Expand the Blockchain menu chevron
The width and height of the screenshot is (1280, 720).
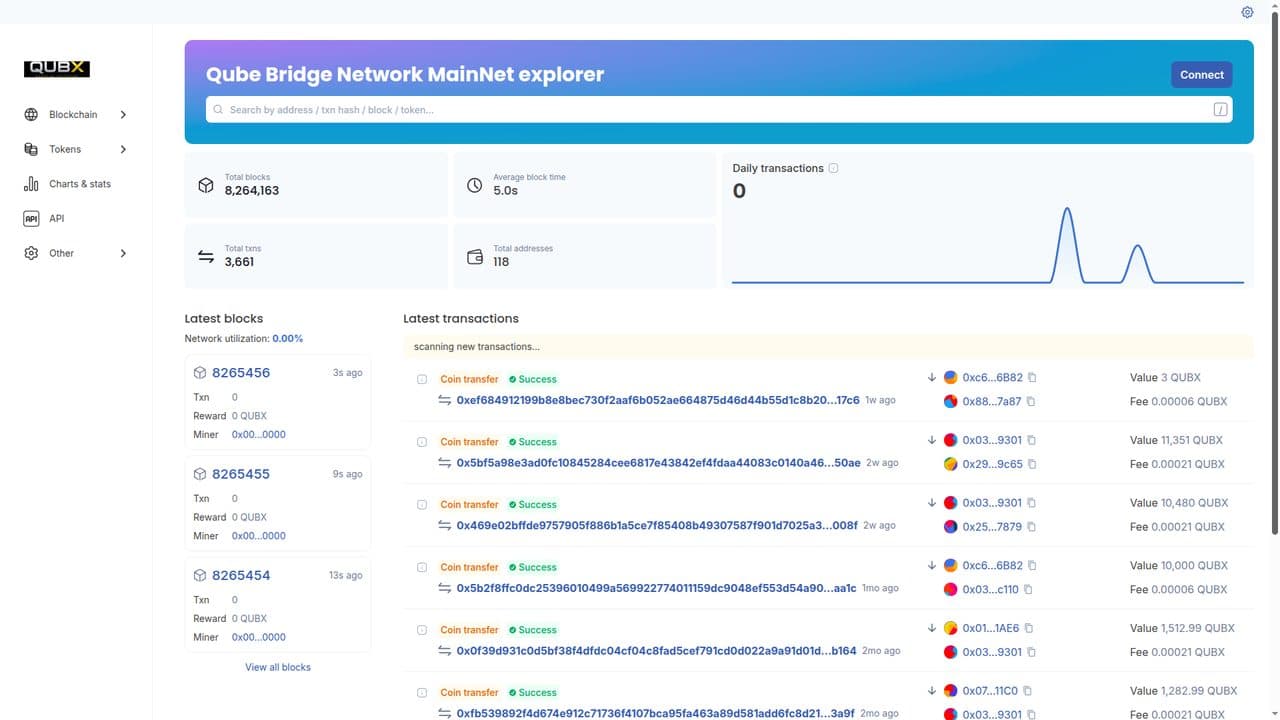[x=123, y=115]
